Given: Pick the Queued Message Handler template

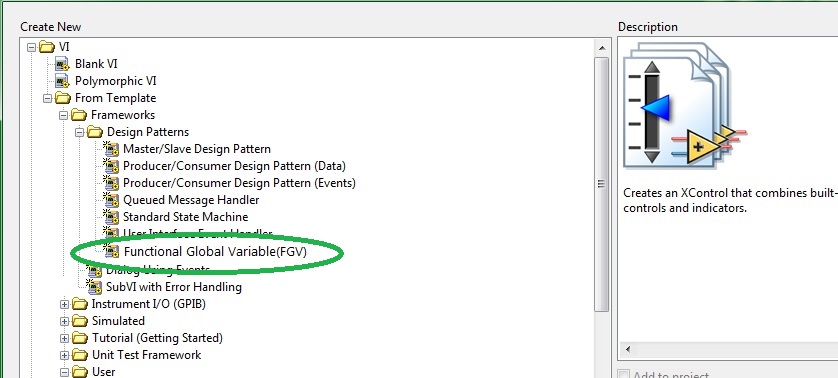Looking at the screenshot, I should [191, 200].
